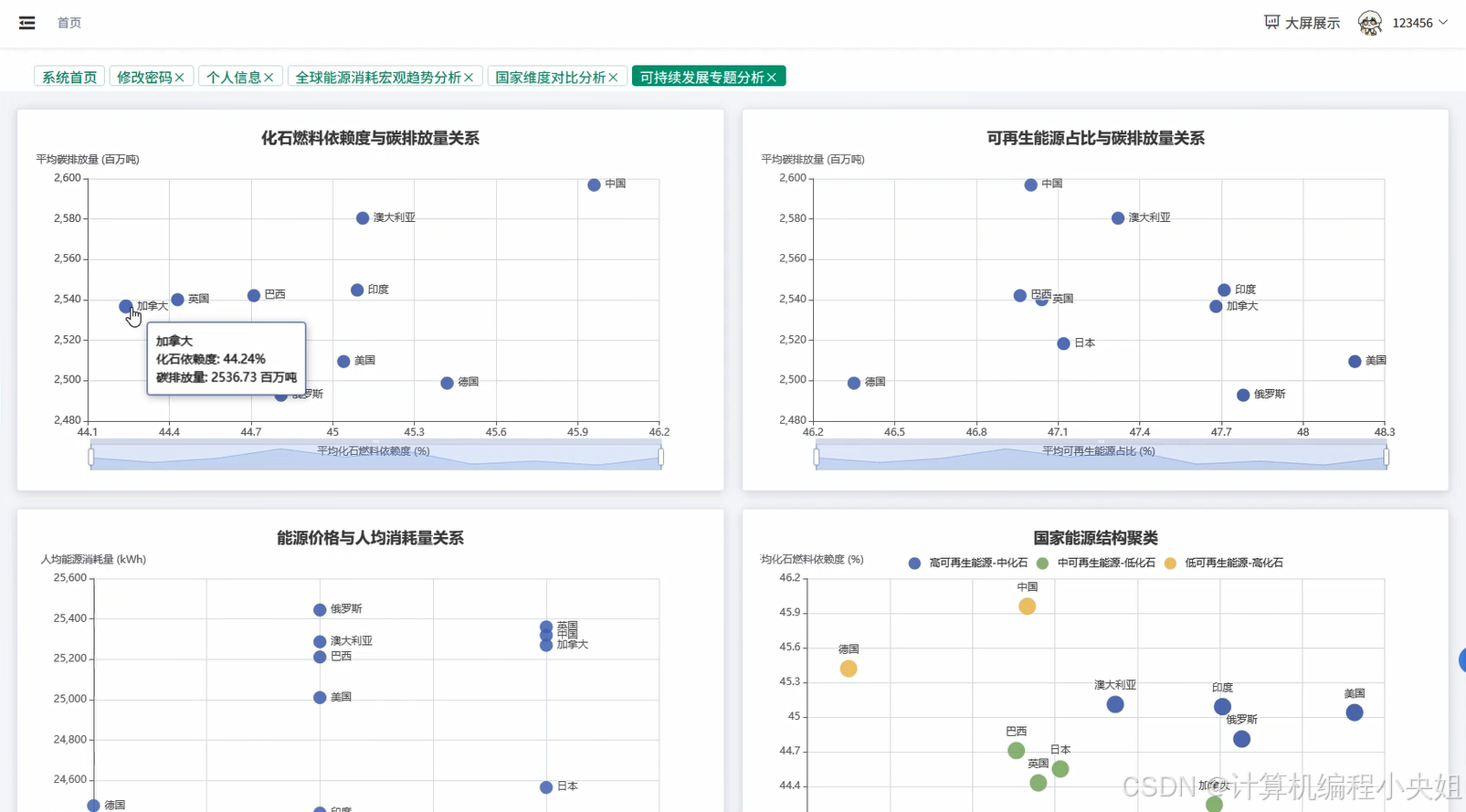Close the 可持续发展专题分析 tab
Screen dimensions: 1466x812
[772, 78]
